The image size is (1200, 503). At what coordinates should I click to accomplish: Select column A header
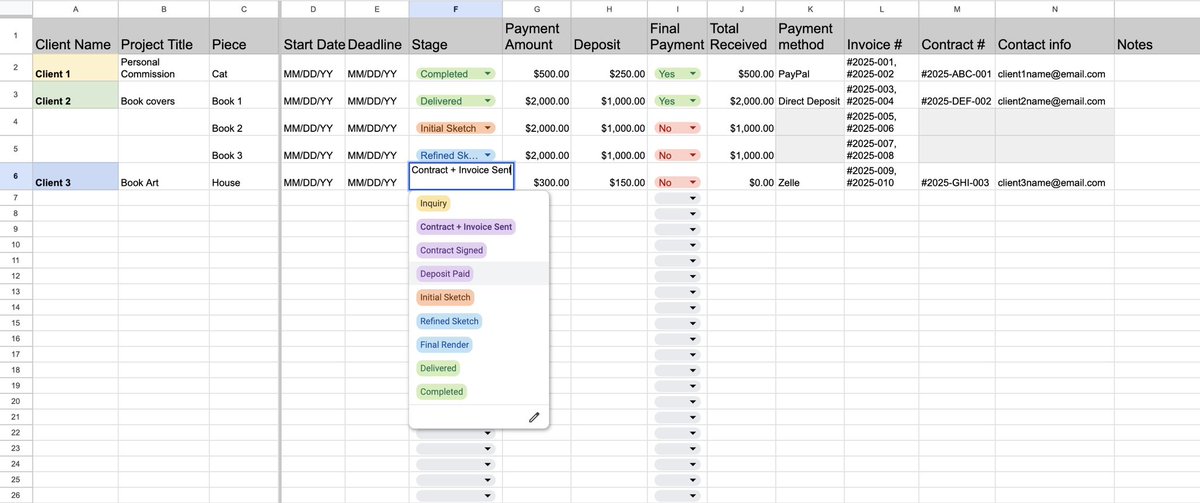point(75,8)
